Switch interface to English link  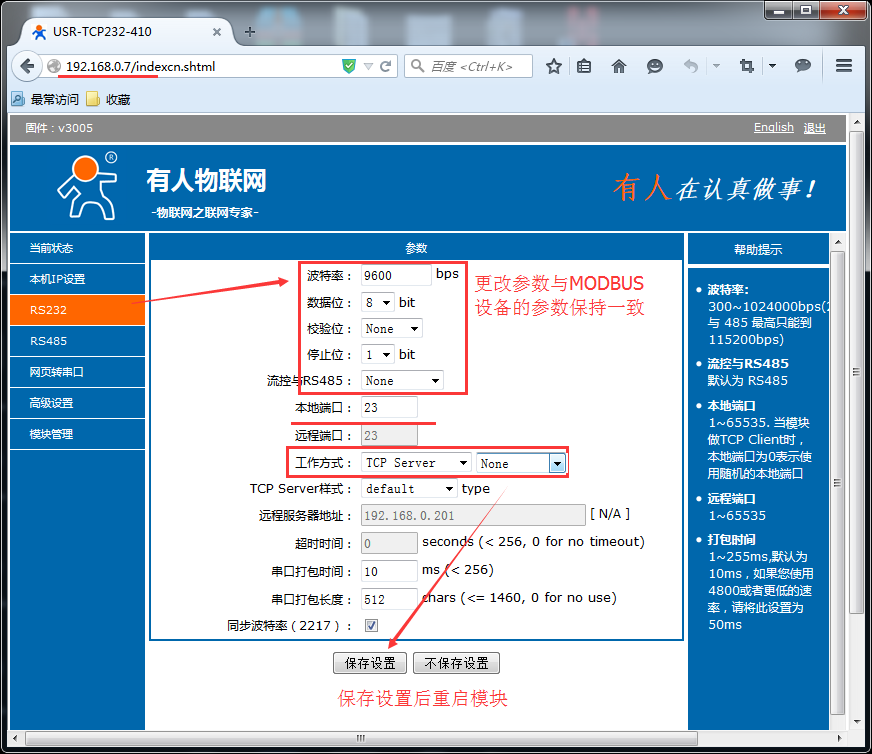pyautogui.click(x=774, y=127)
